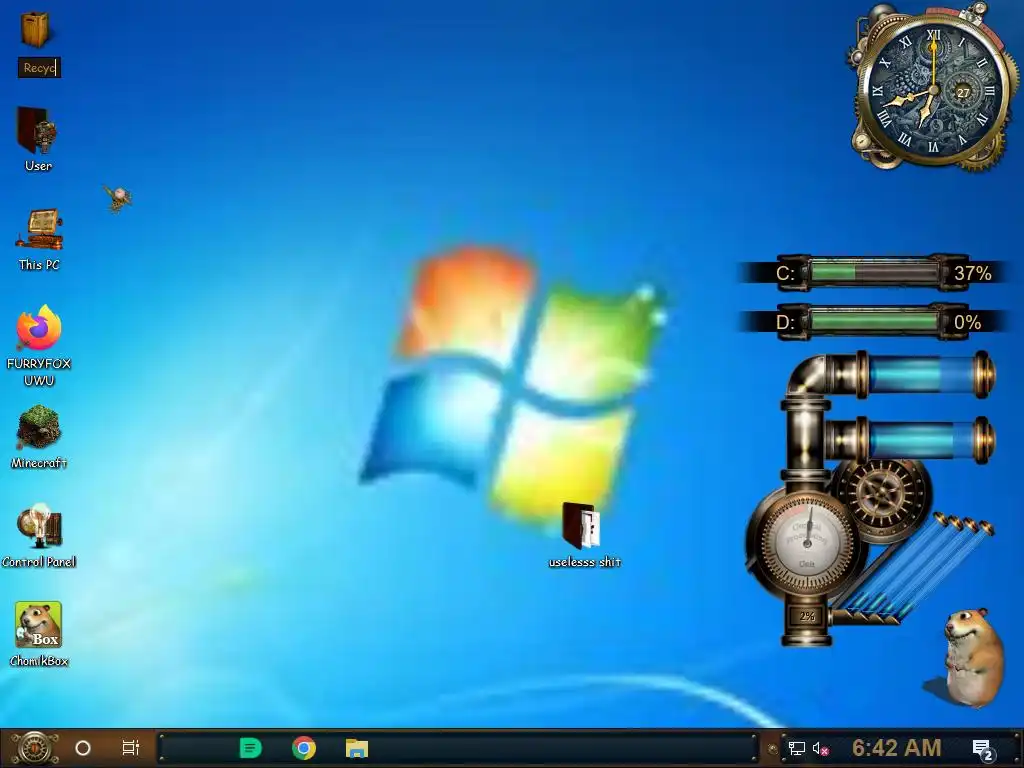Click the 6:42 AM taskbar clock
This screenshot has height=768, width=1024.
tap(897, 748)
